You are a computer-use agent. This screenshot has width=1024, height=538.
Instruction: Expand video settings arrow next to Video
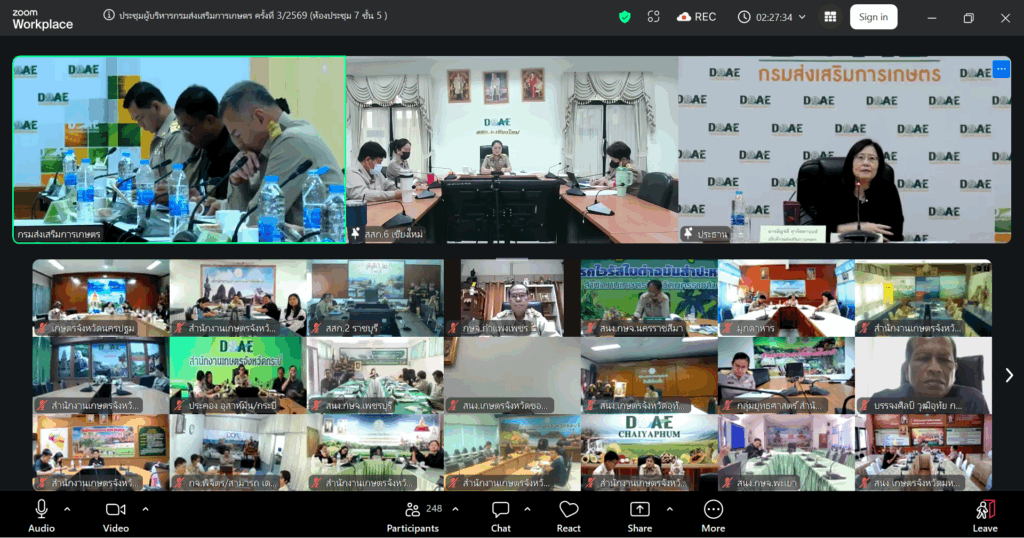pyautogui.click(x=145, y=509)
